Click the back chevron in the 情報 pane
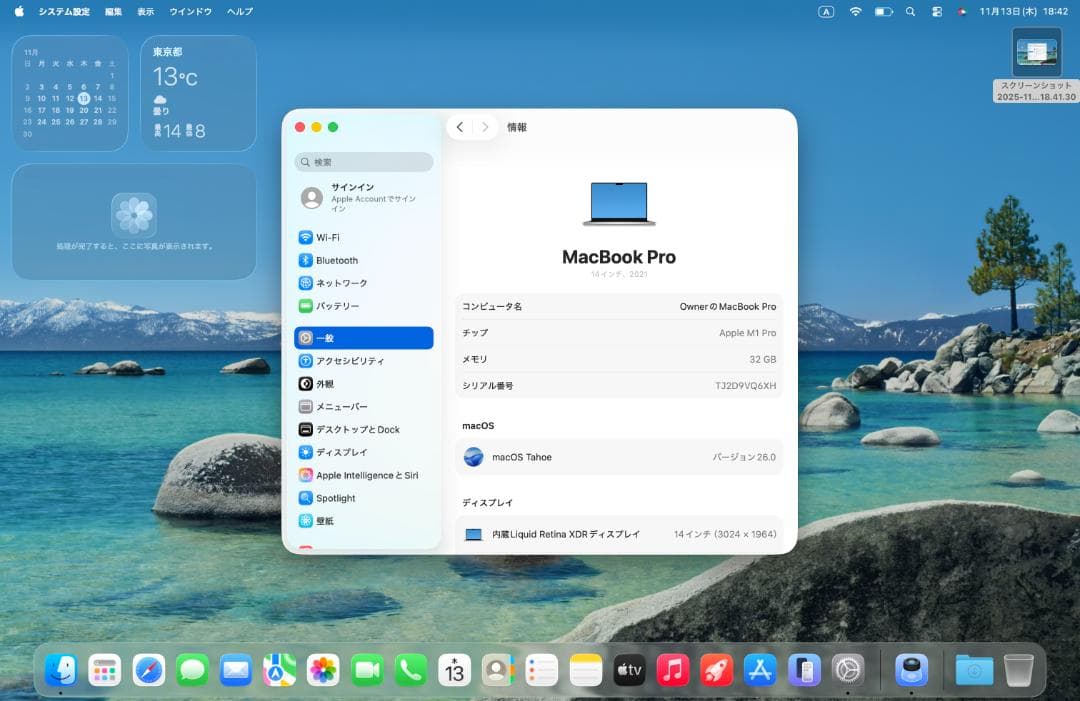This screenshot has height=701, width=1080. pyautogui.click(x=459, y=127)
